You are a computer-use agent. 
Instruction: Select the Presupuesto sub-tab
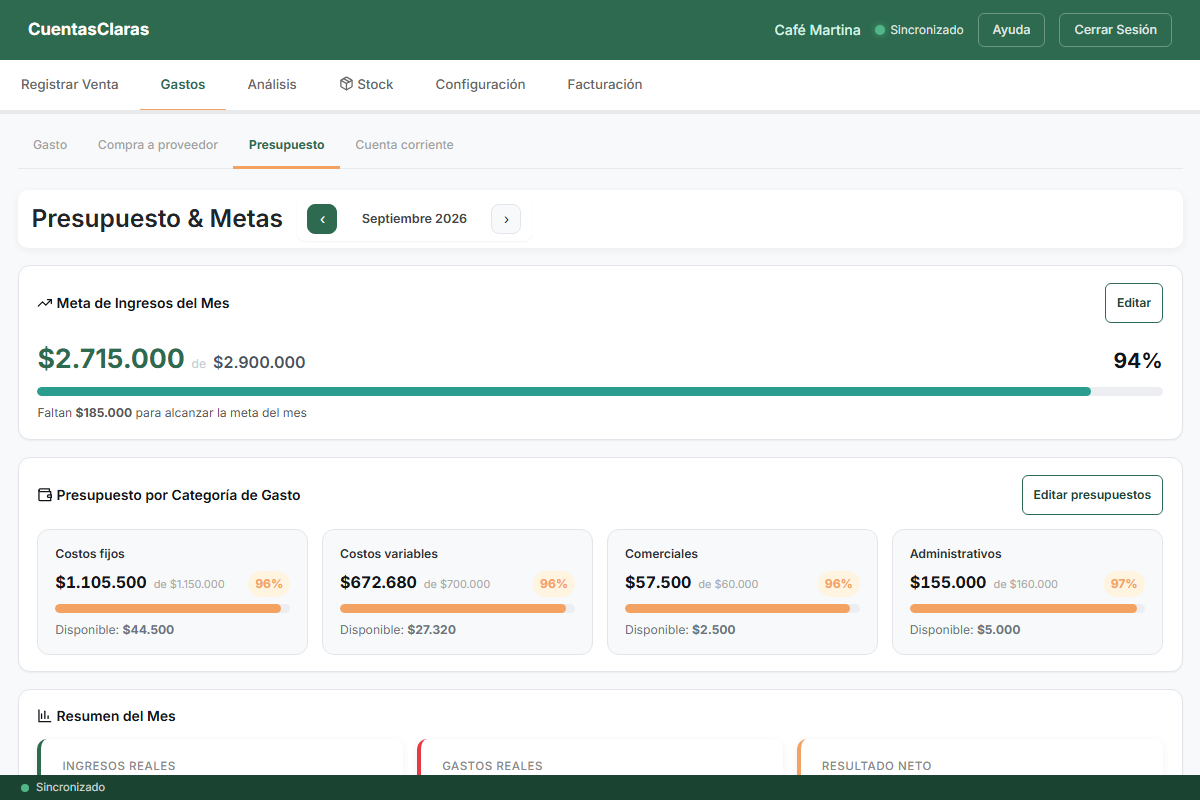pos(287,145)
